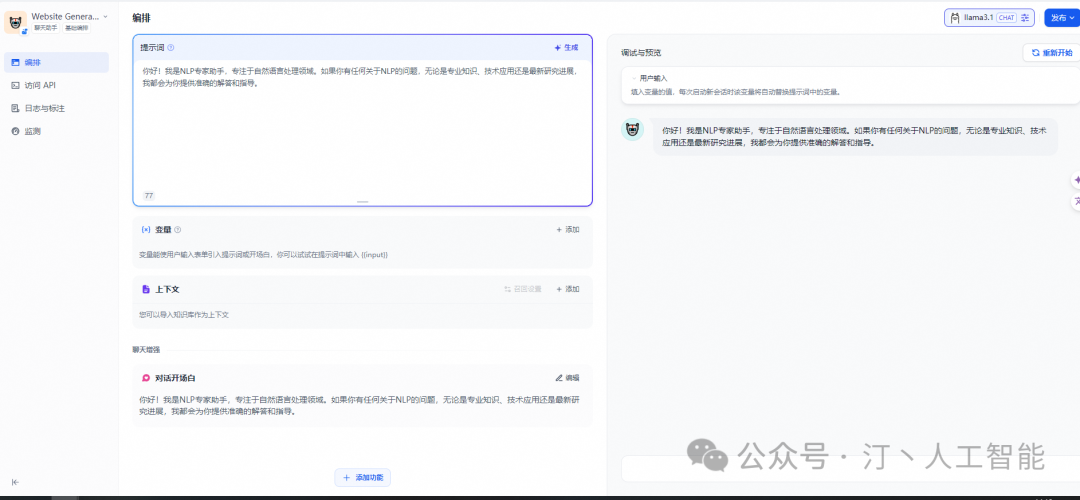The height and width of the screenshot is (500, 1080).
Task: Click the 聊天助手 tag under the app name
Action: pyautogui.click(x=46, y=28)
